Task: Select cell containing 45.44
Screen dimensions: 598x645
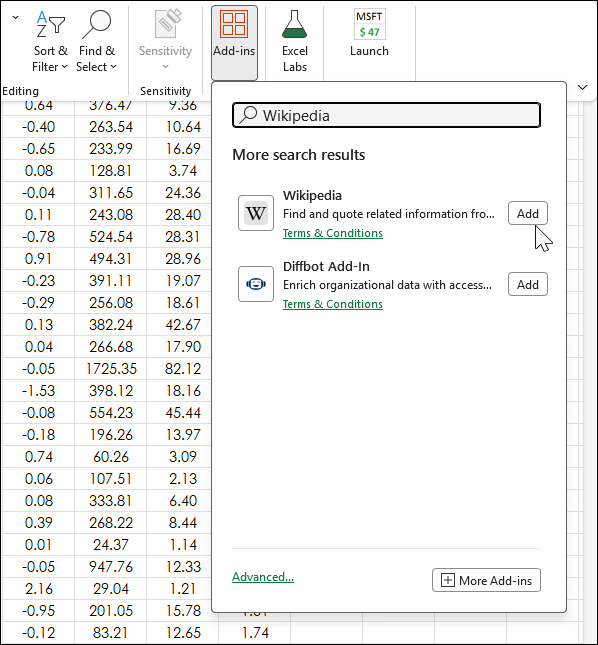Action: [183, 413]
